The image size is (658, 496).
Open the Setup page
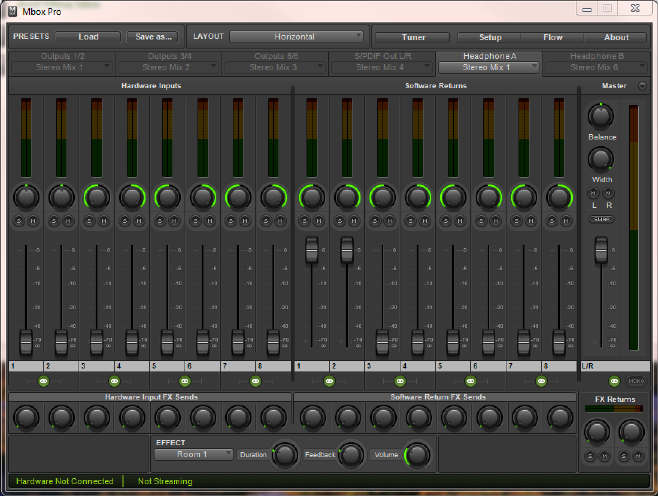click(489, 37)
